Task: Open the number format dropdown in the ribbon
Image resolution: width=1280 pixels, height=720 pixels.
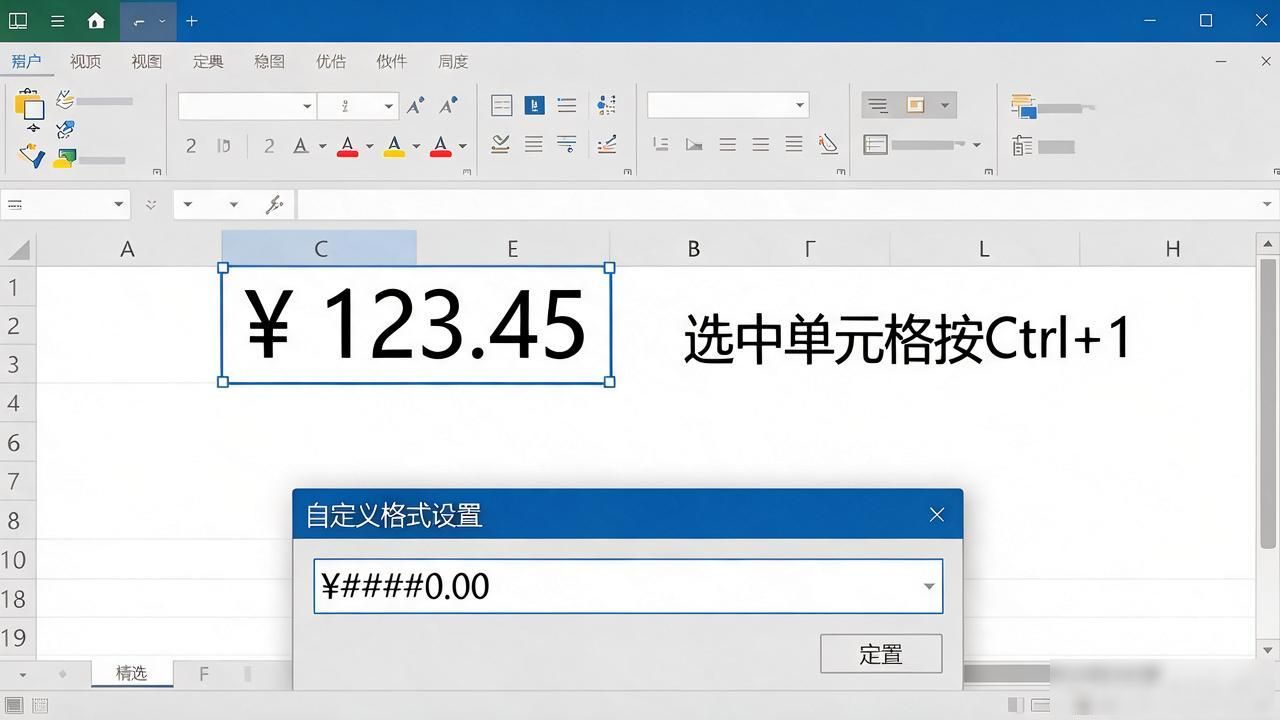Action: click(x=800, y=105)
